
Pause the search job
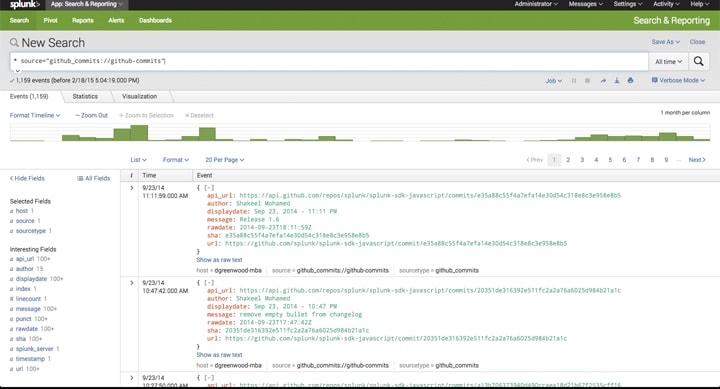[x=574, y=80]
